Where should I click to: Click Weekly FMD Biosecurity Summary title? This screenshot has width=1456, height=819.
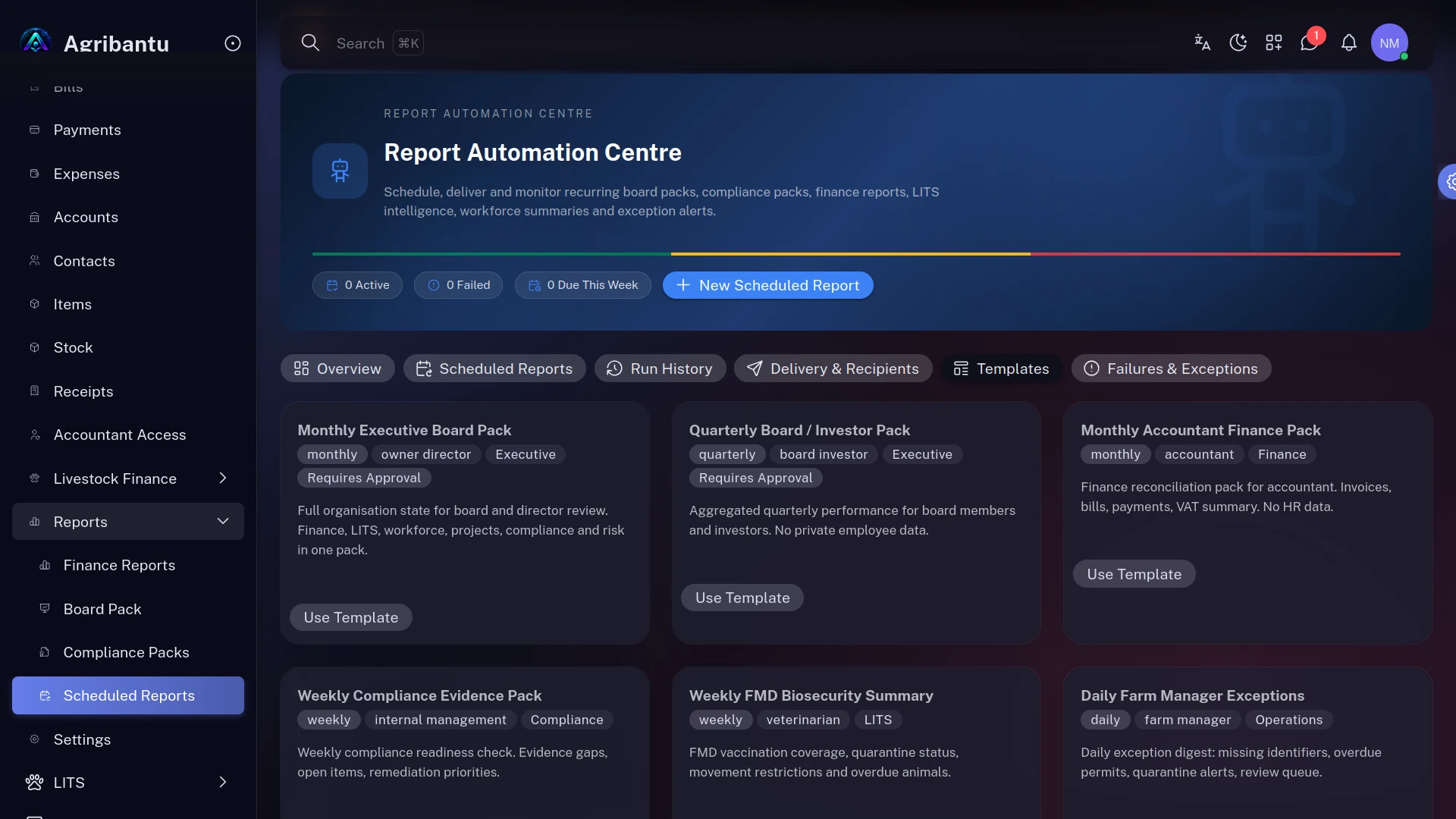point(811,695)
